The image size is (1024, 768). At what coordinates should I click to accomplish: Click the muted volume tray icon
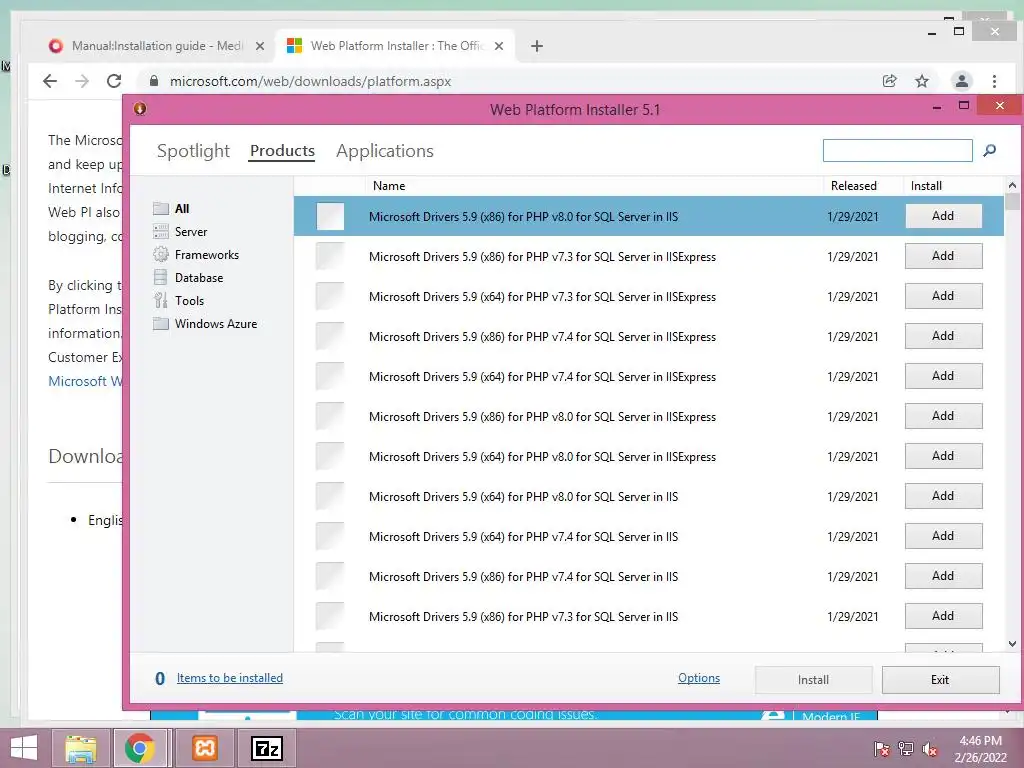[x=930, y=749]
